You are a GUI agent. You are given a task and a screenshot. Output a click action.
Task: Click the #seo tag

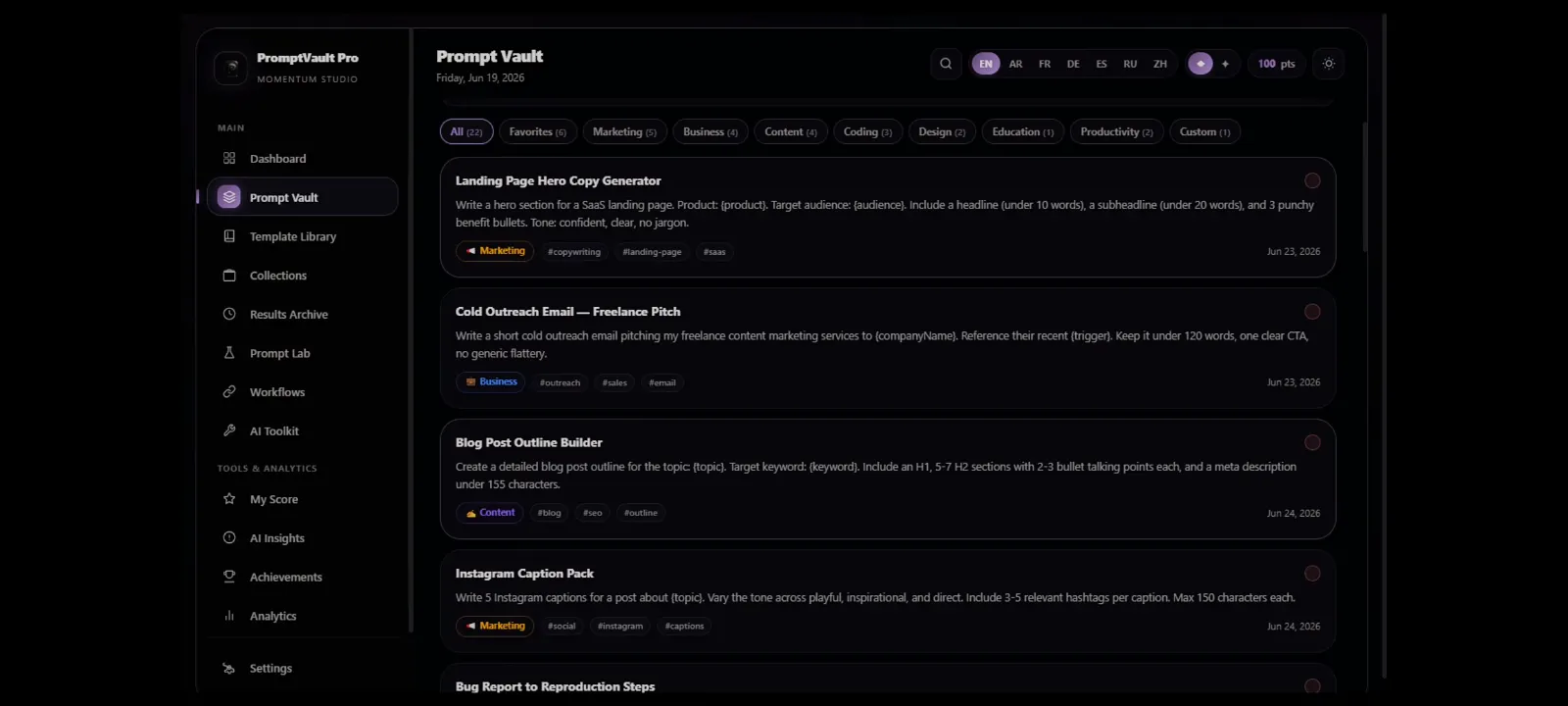point(593,513)
